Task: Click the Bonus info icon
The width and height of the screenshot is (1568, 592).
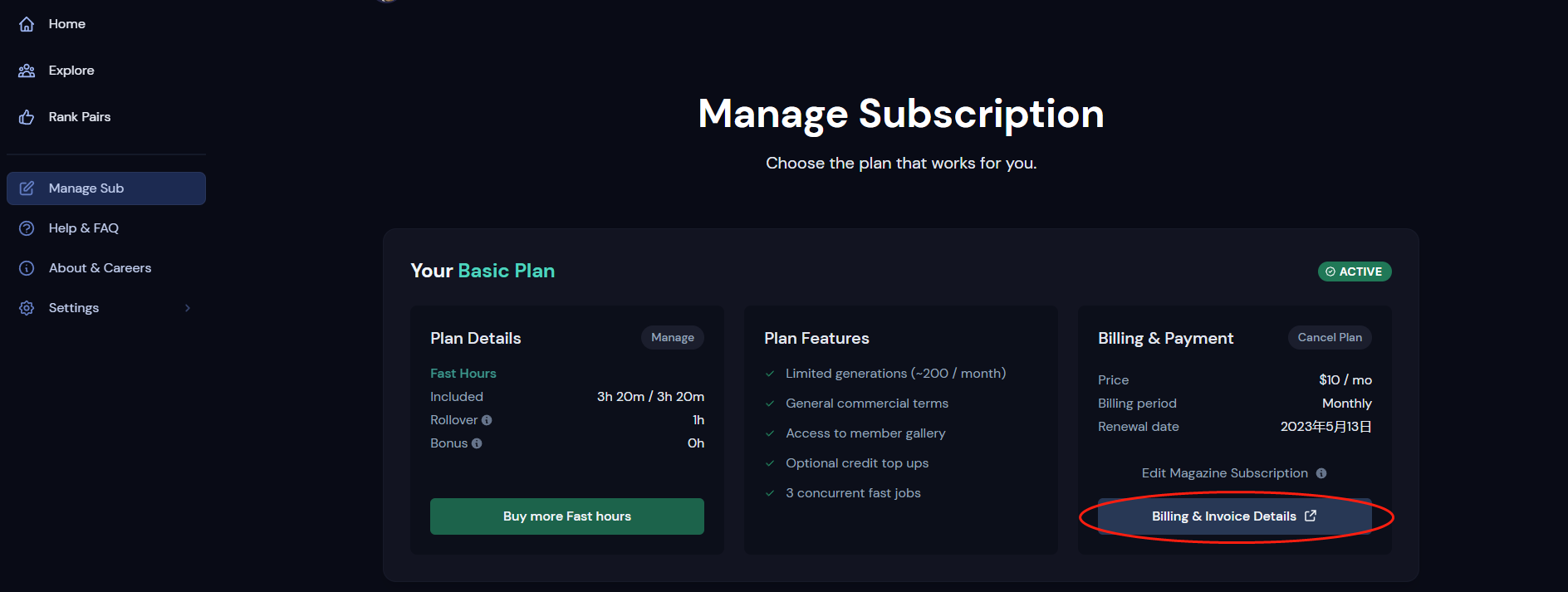Action: 477,443
